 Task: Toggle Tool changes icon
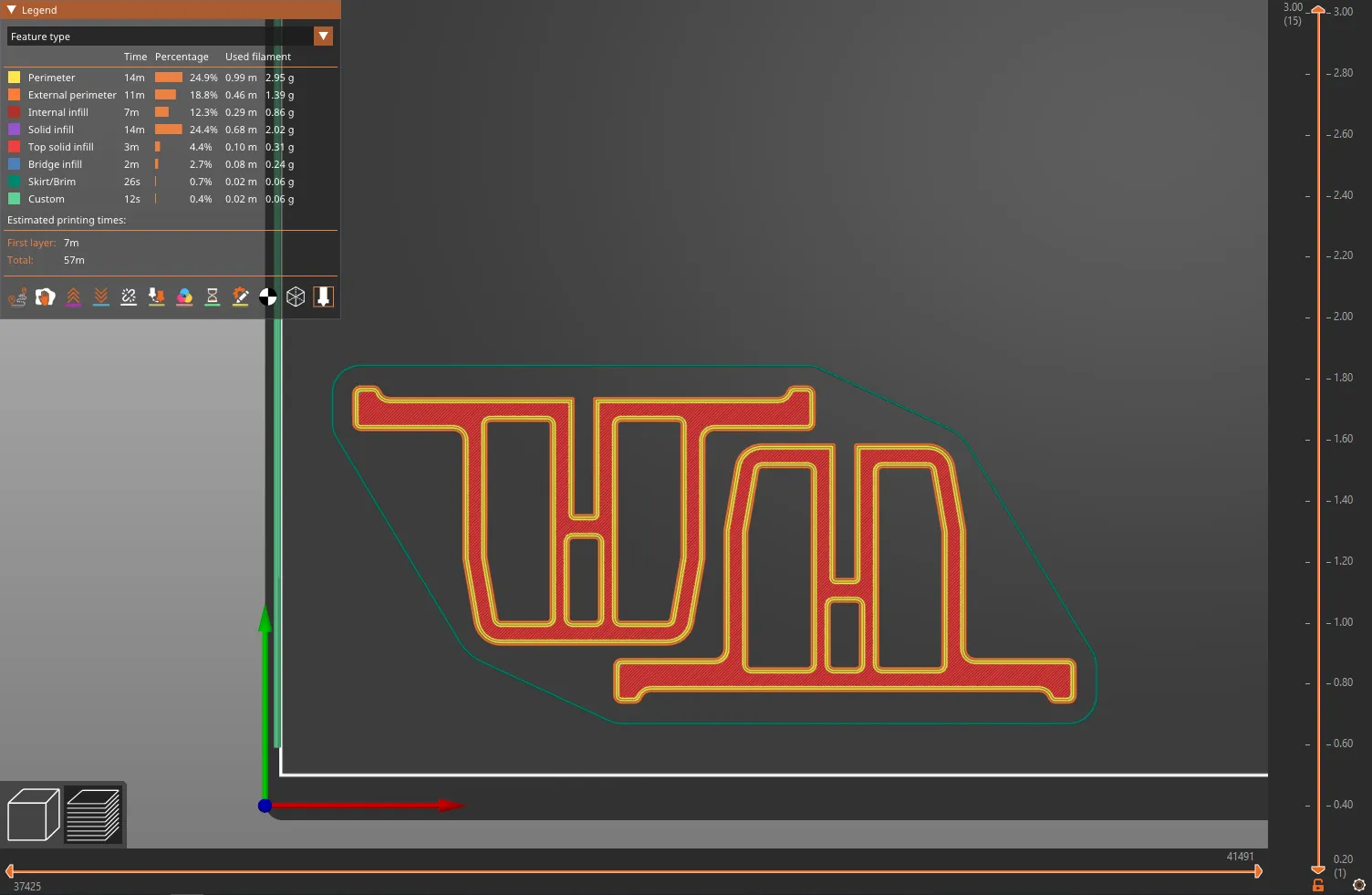(157, 297)
